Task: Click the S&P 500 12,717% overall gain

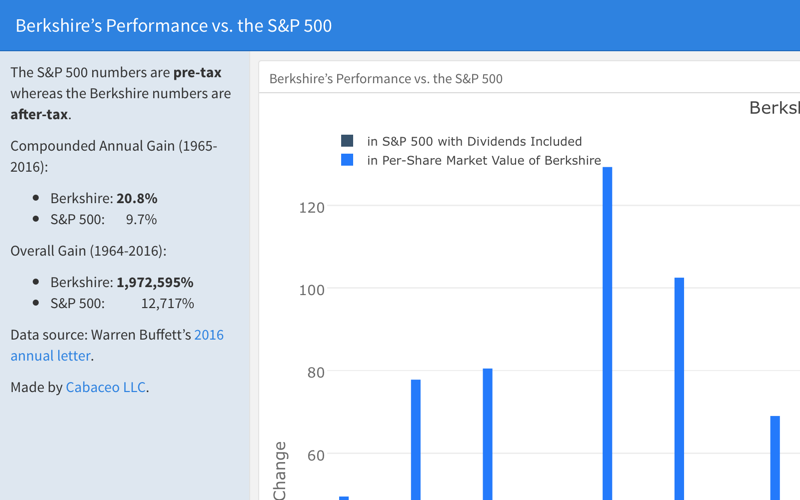Action: point(167,303)
